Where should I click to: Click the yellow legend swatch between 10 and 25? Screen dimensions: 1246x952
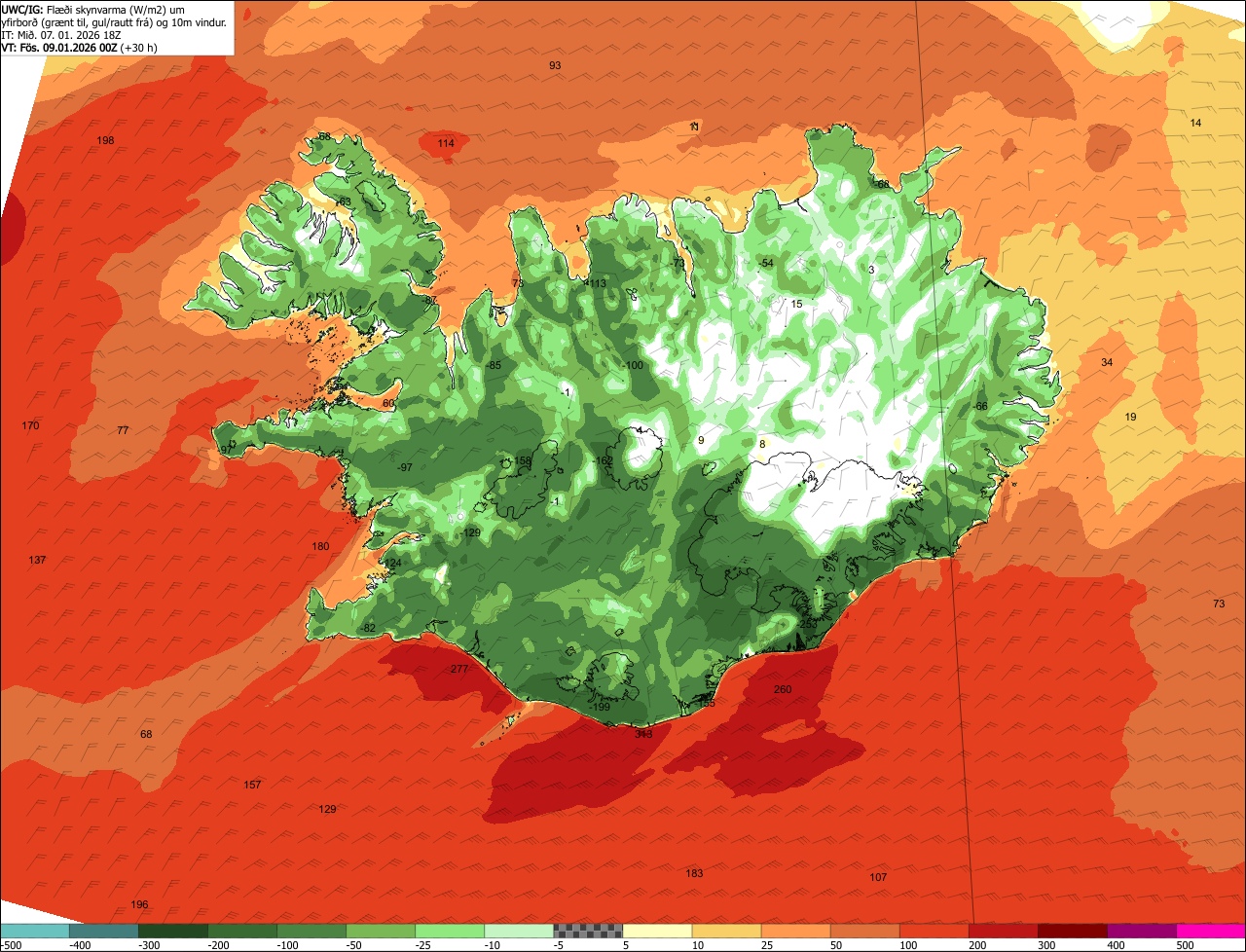tap(726, 930)
